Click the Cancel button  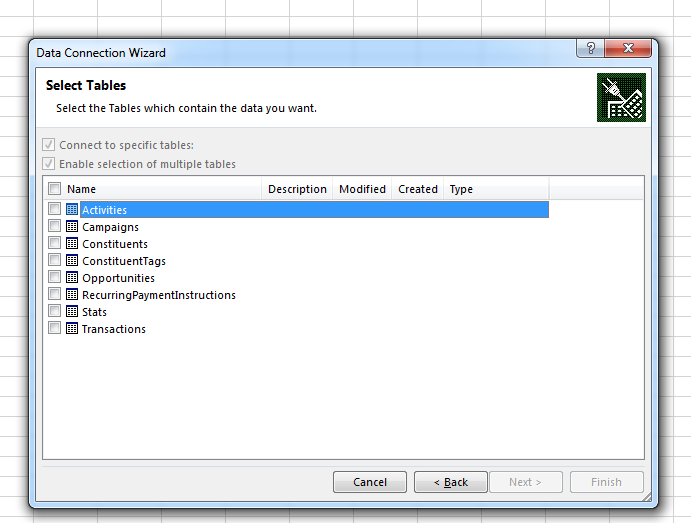(x=370, y=482)
